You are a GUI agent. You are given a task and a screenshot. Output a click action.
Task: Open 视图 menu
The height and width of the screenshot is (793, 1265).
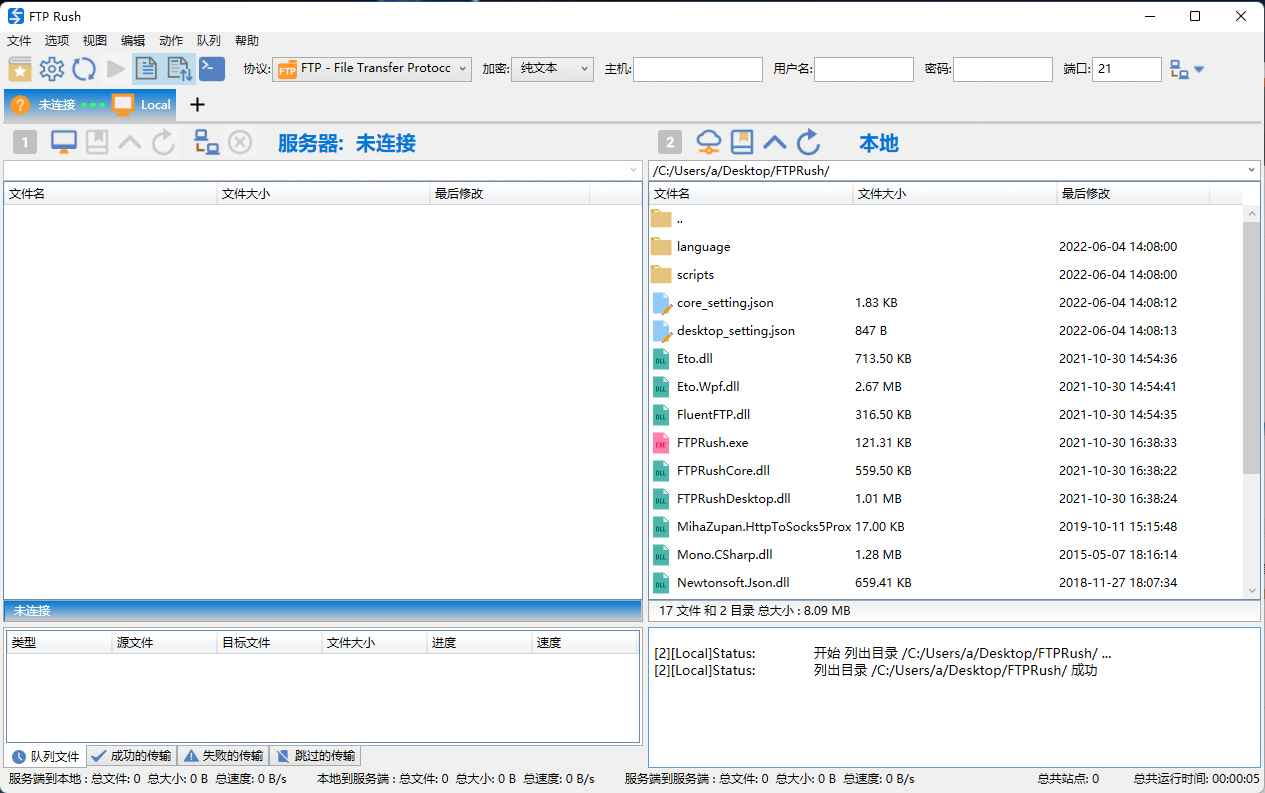tap(95, 41)
